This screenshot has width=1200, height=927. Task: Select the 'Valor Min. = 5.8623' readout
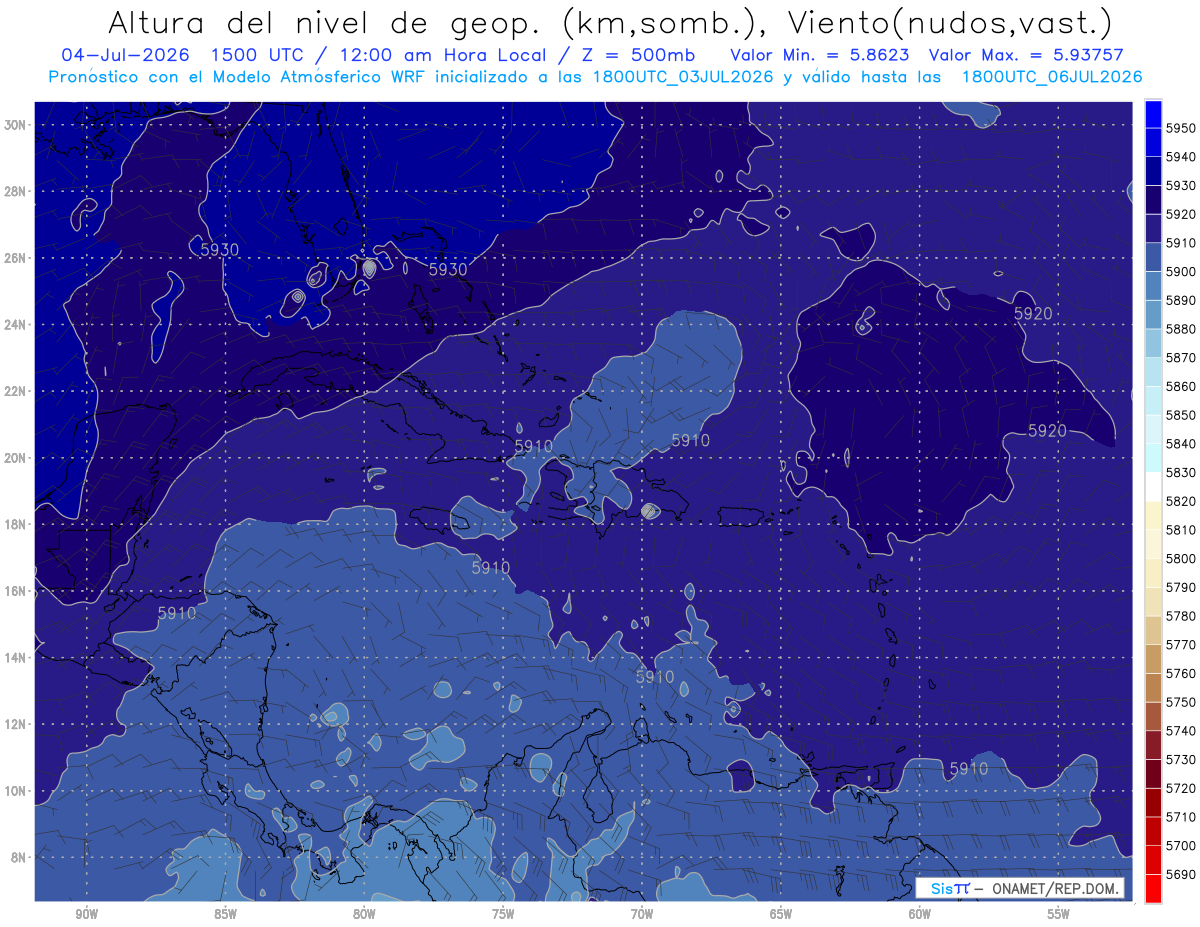(x=820, y=55)
